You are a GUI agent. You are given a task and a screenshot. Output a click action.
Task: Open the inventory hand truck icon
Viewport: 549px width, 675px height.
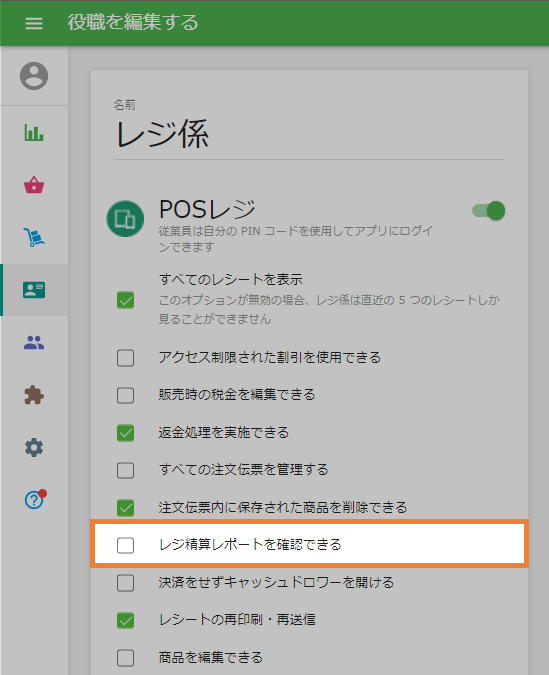click(34, 237)
